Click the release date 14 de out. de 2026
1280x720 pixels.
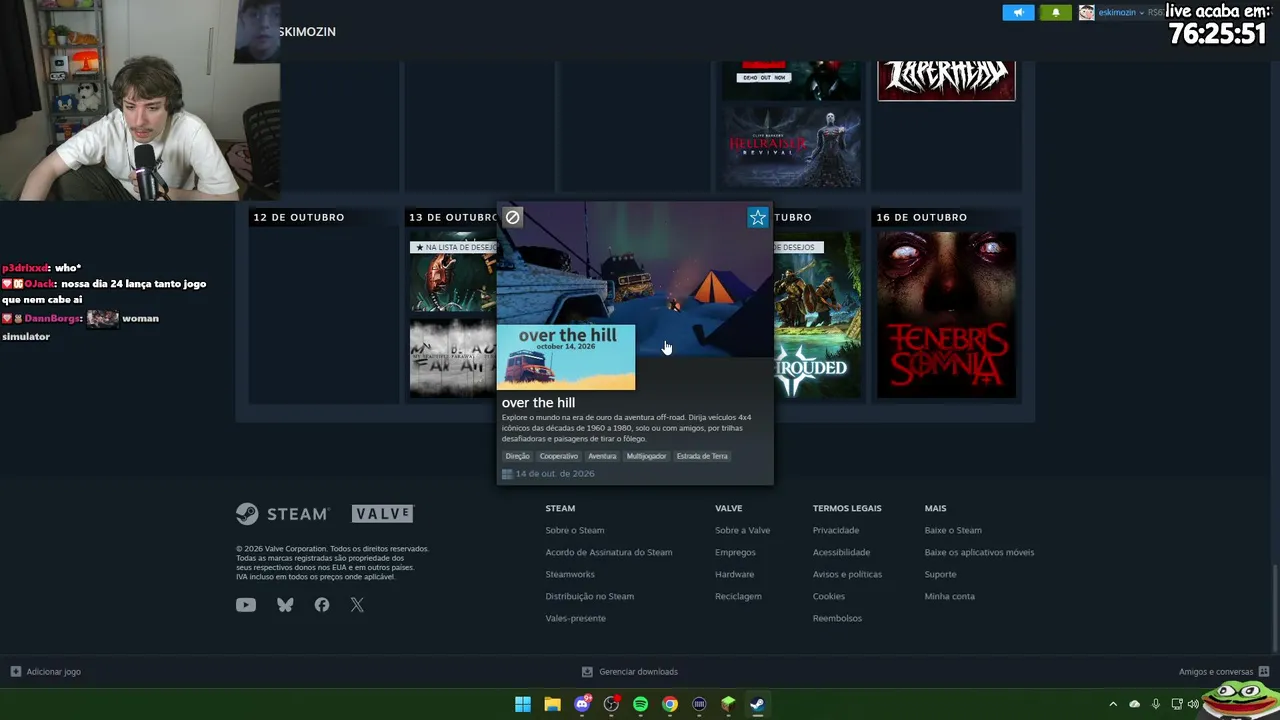pos(555,474)
